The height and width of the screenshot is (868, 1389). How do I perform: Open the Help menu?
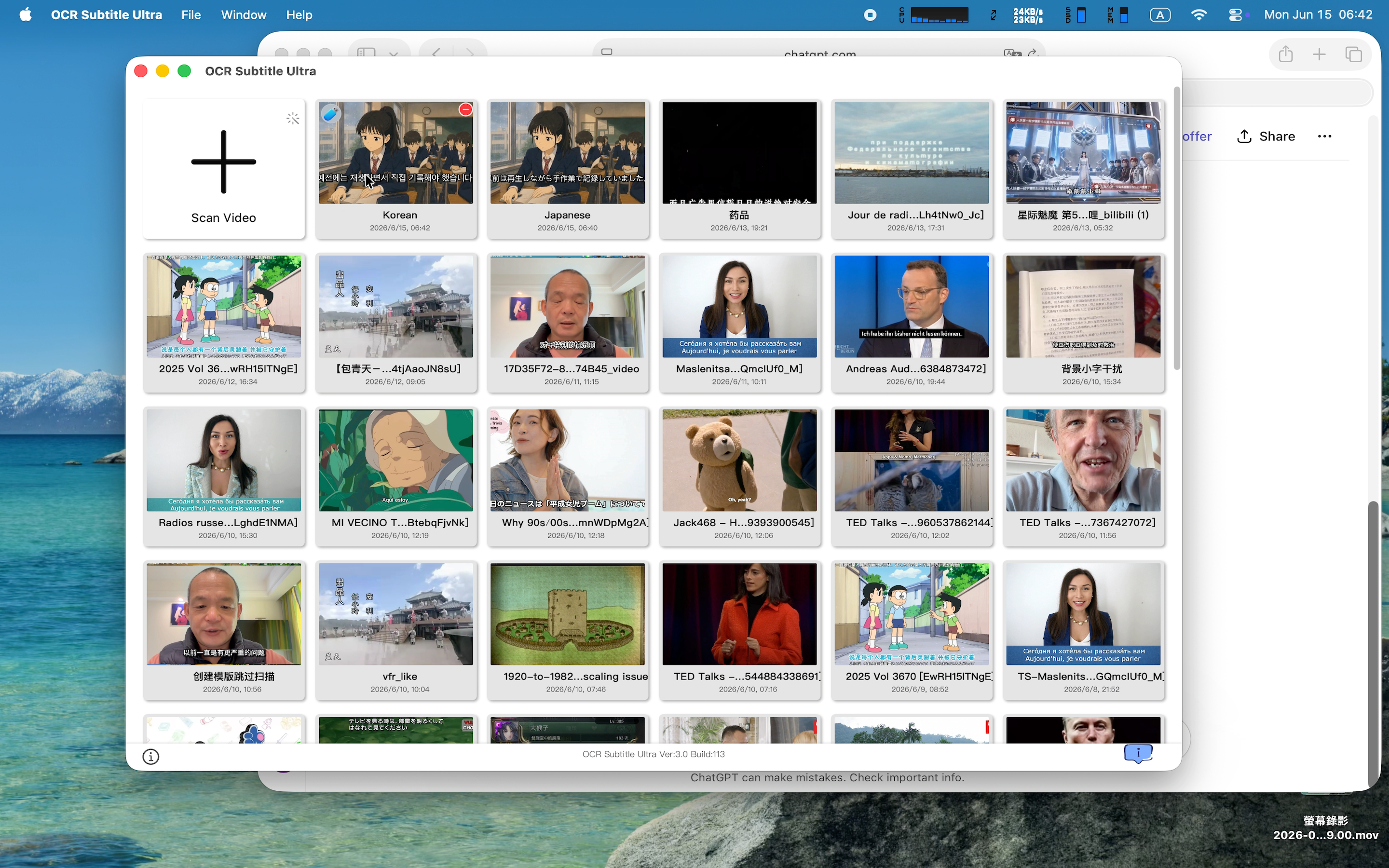(x=299, y=15)
